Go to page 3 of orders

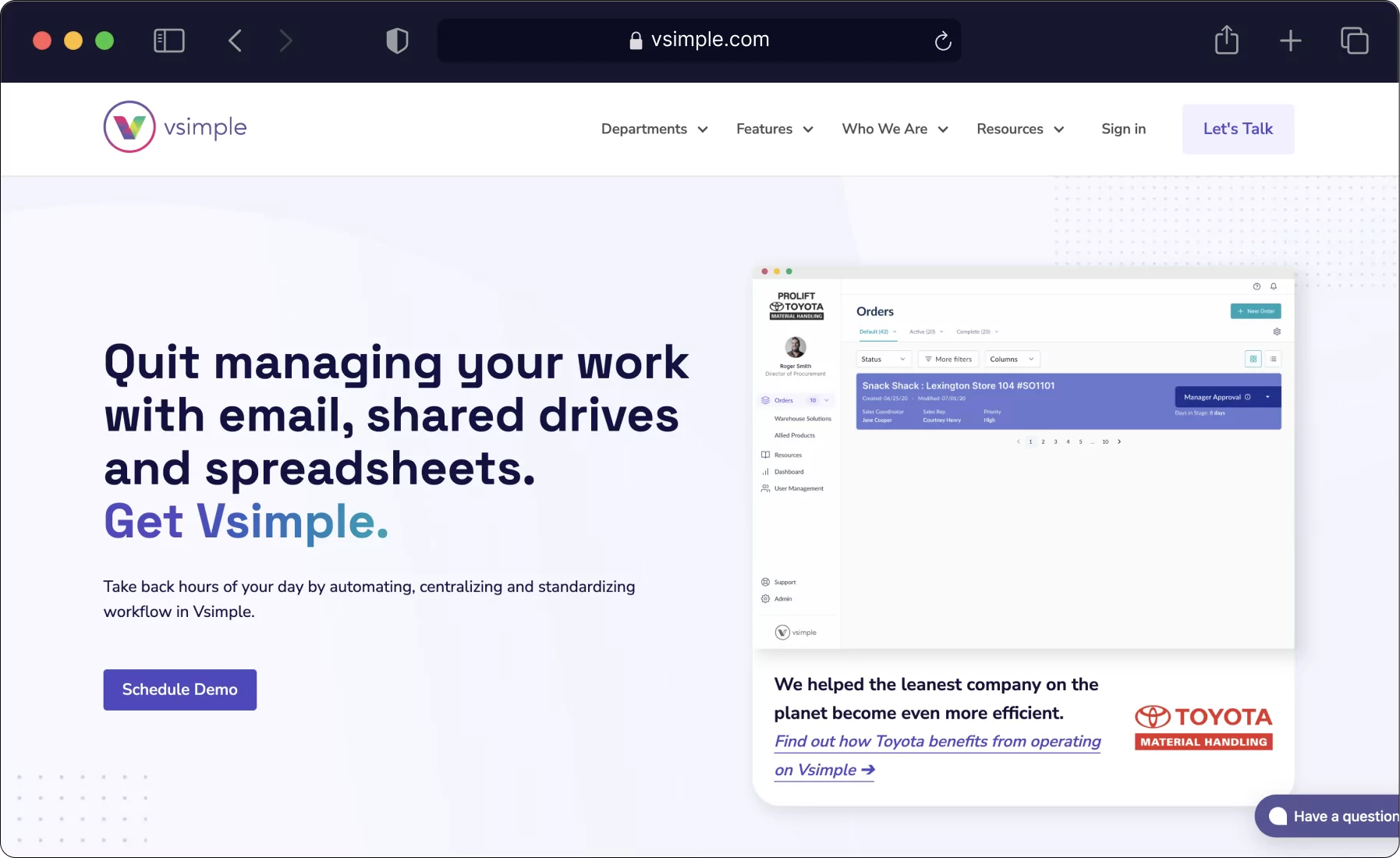pyautogui.click(x=1055, y=442)
